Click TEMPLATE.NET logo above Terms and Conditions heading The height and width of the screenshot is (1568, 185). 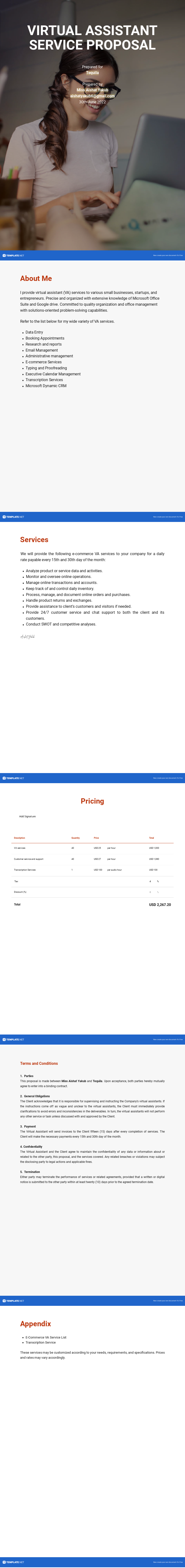coord(13,1039)
